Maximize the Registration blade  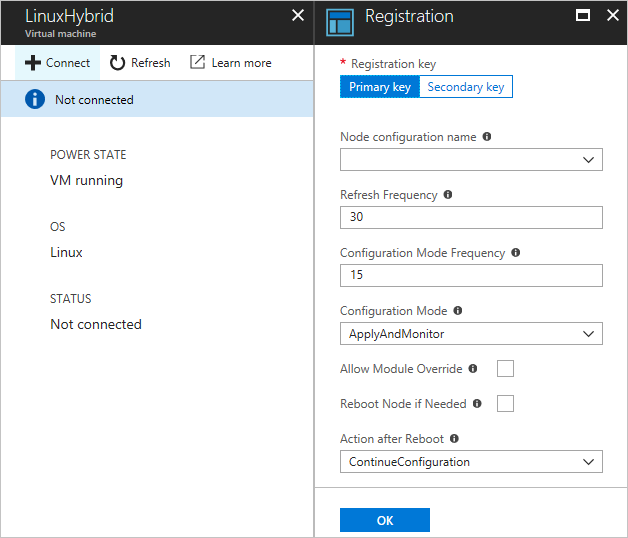[583, 16]
